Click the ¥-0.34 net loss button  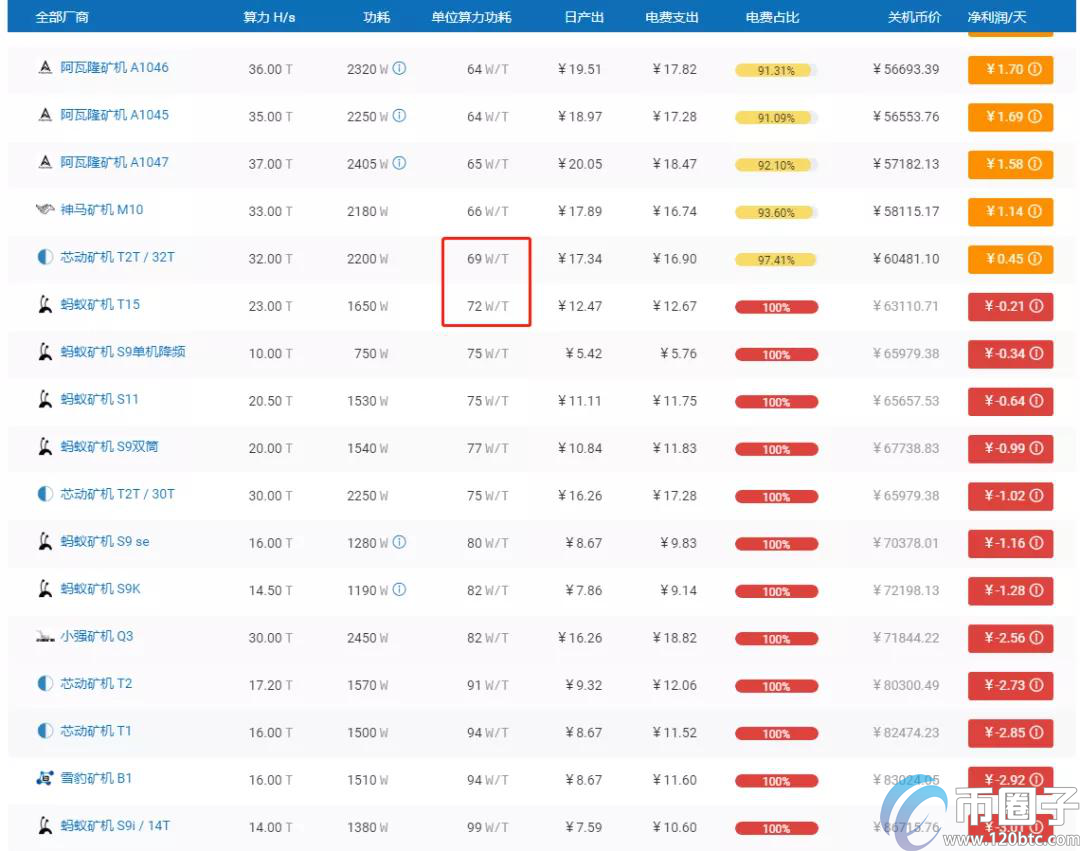pyautogui.click(x=1010, y=354)
